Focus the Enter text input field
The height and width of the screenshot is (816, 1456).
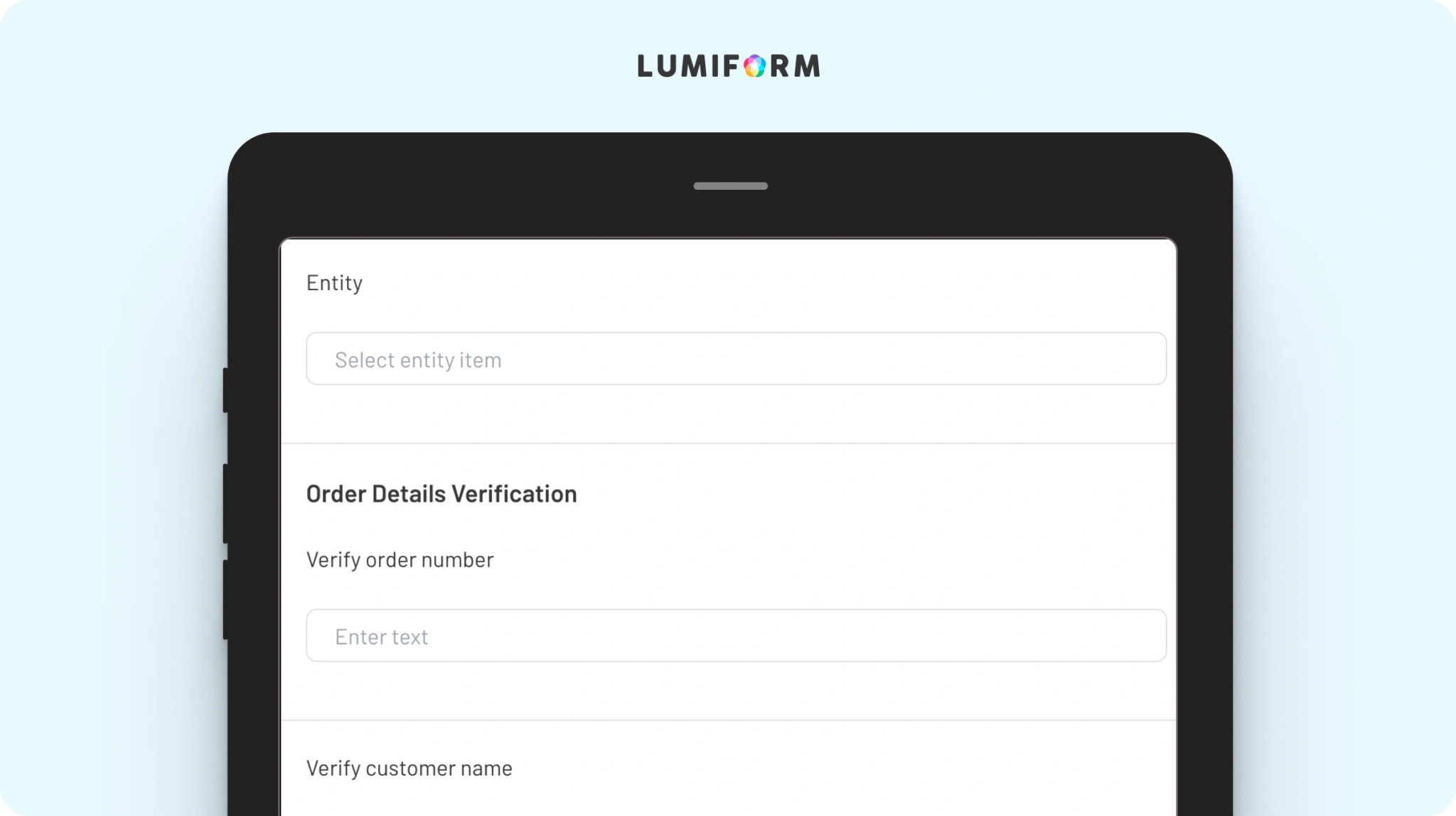pyautogui.click(x=735, y=635)
